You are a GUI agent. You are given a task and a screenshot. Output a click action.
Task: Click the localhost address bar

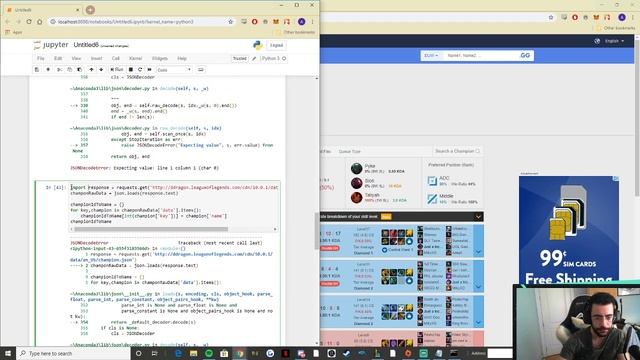(141, 22)
